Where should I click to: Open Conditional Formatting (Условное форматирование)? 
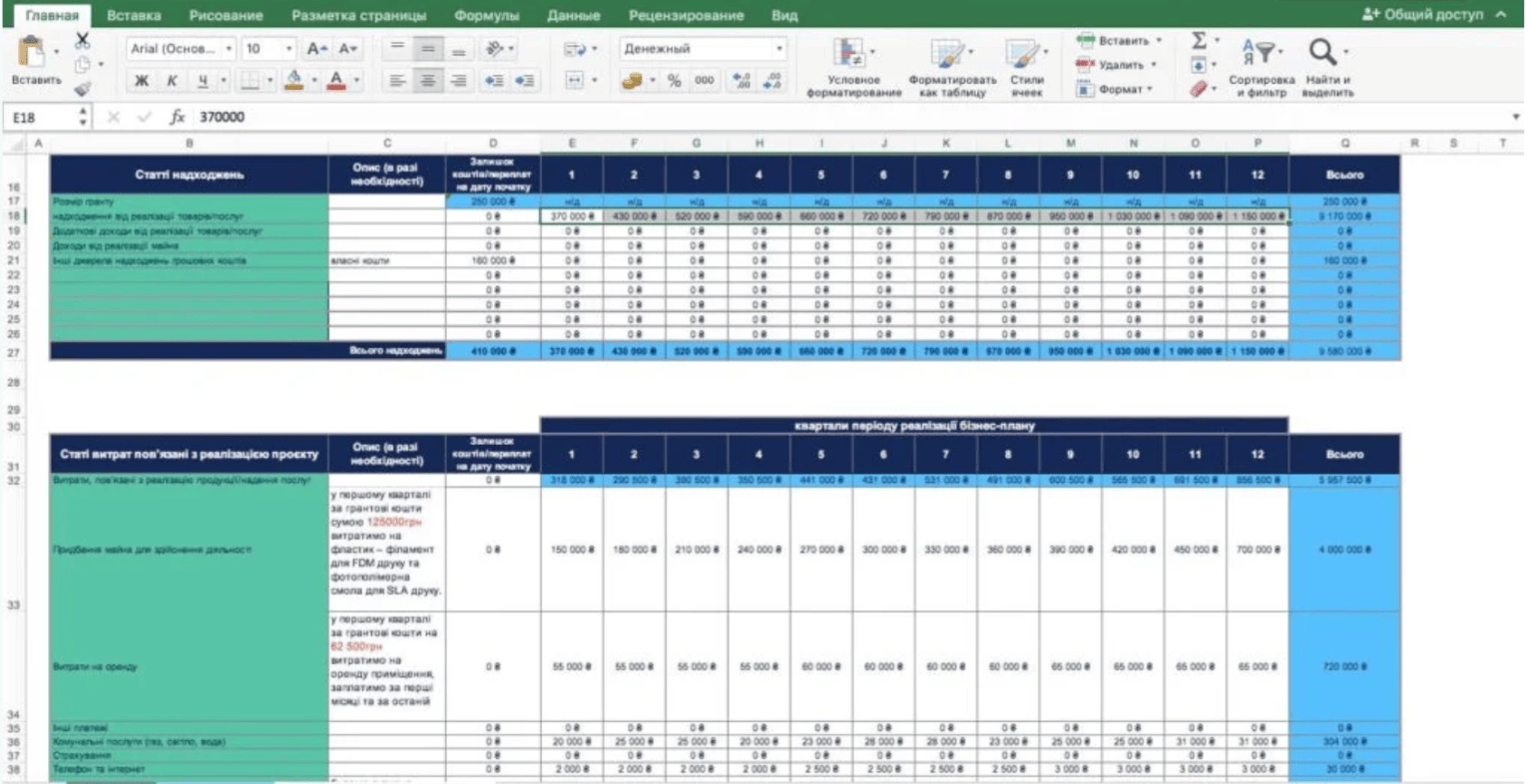853,68
